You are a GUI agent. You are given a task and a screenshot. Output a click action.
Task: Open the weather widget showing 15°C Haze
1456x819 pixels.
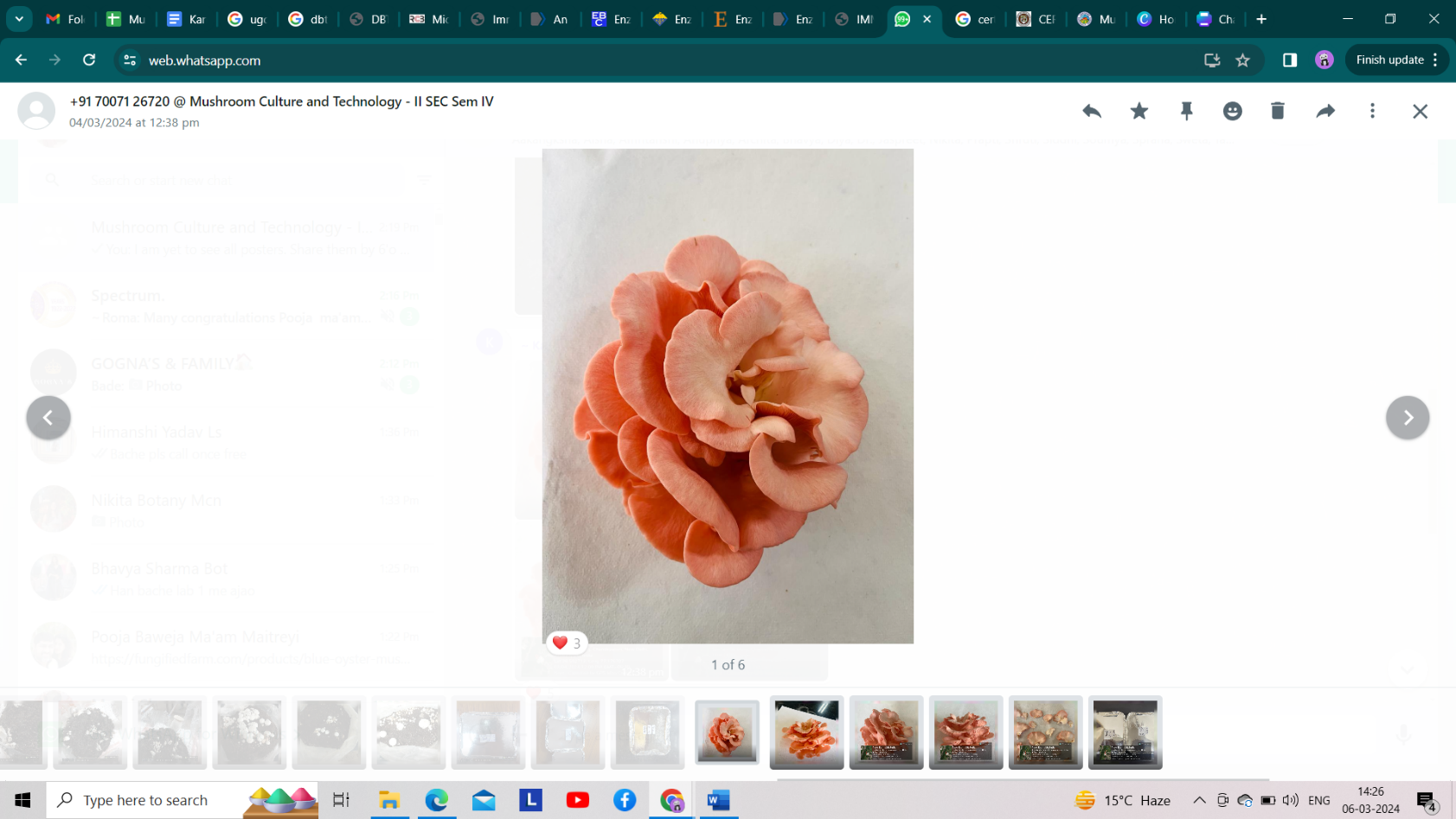tap(1123, 800)
